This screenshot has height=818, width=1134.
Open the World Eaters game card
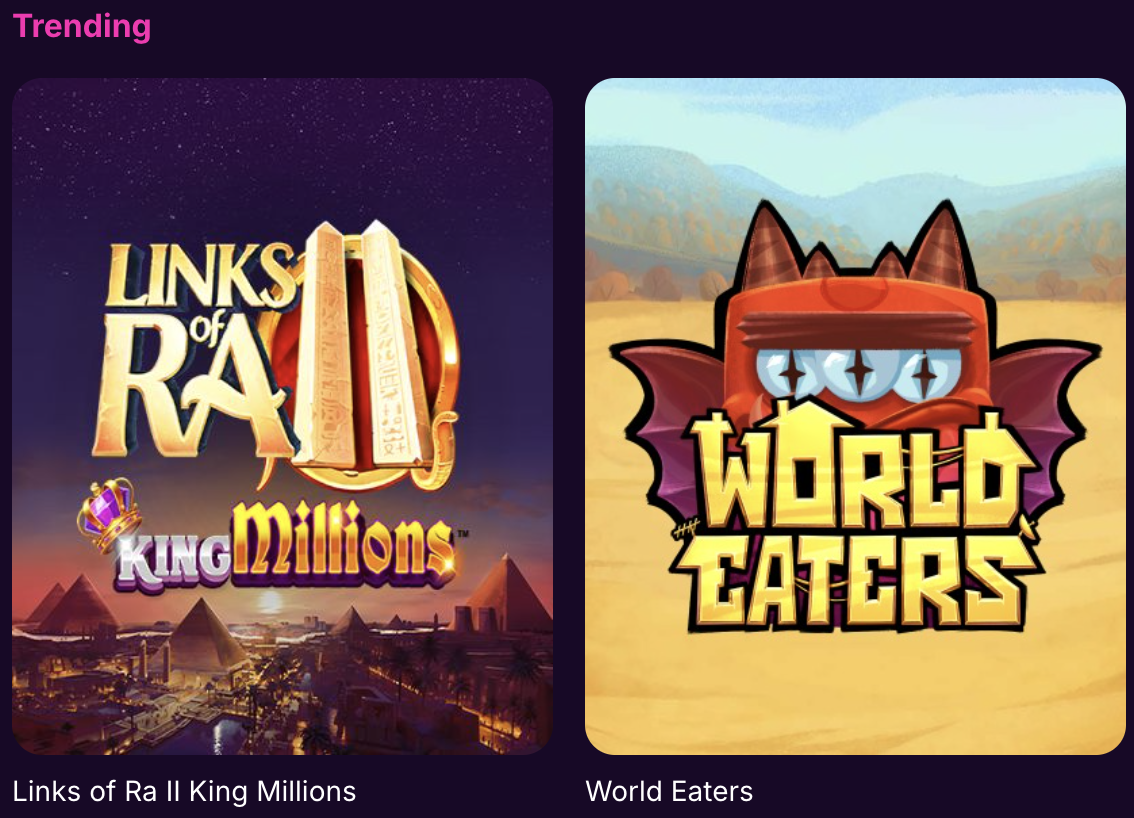(x=856, y=417)
